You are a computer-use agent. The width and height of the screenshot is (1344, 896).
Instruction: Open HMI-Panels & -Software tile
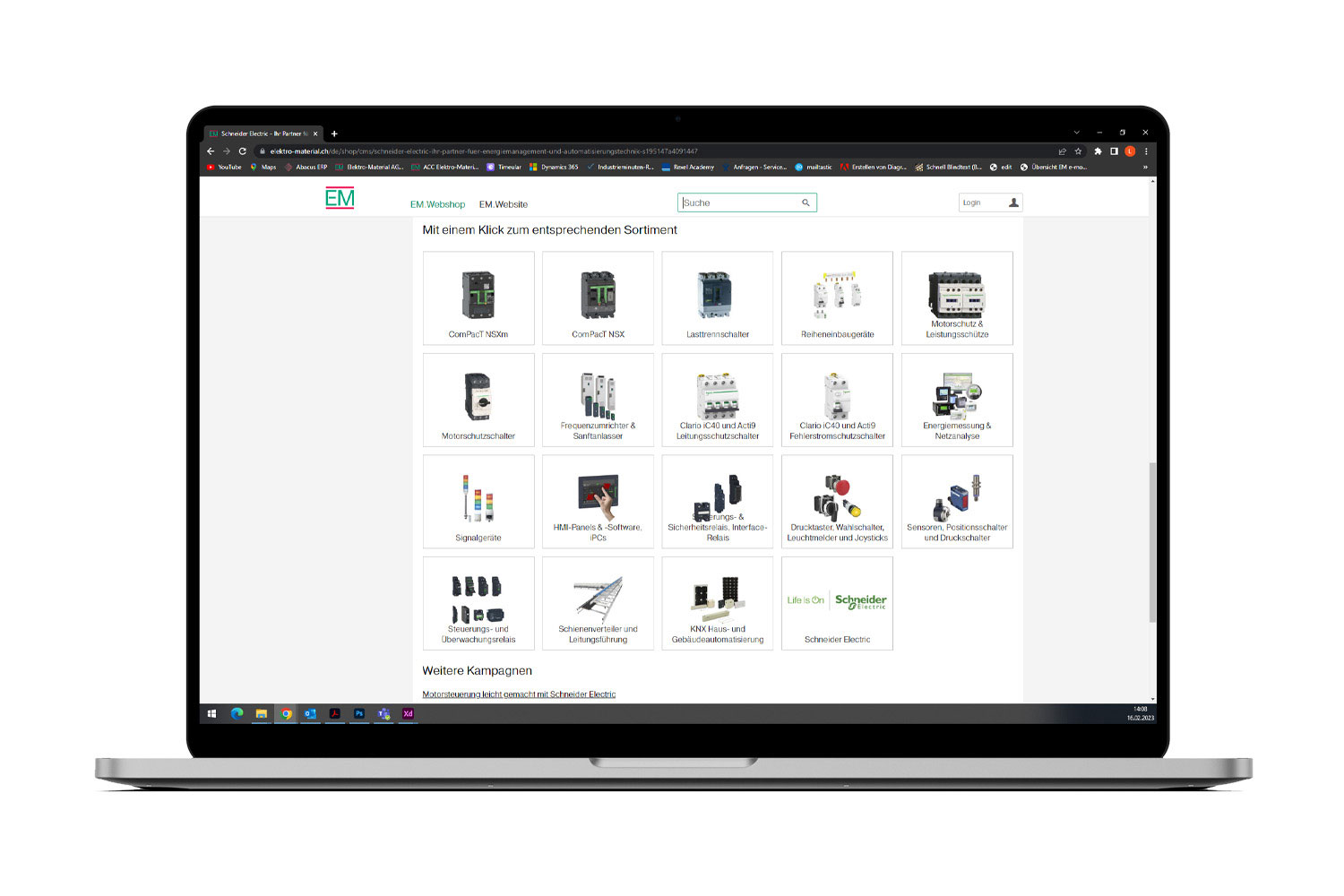point(598,502)
